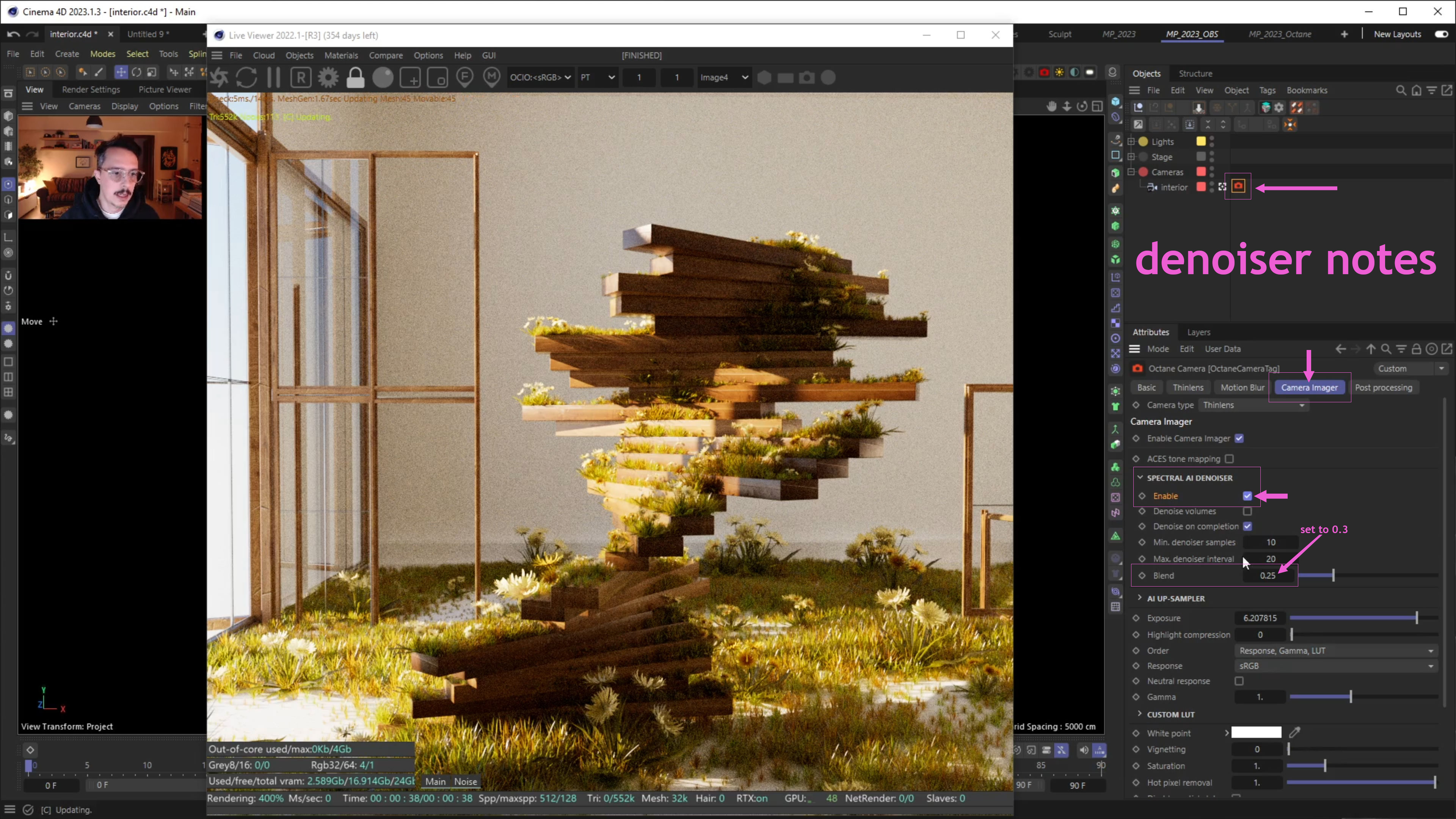Click the clay mode sphere icon
This screenshot has width=1456, height=819.
coord(383,77)
